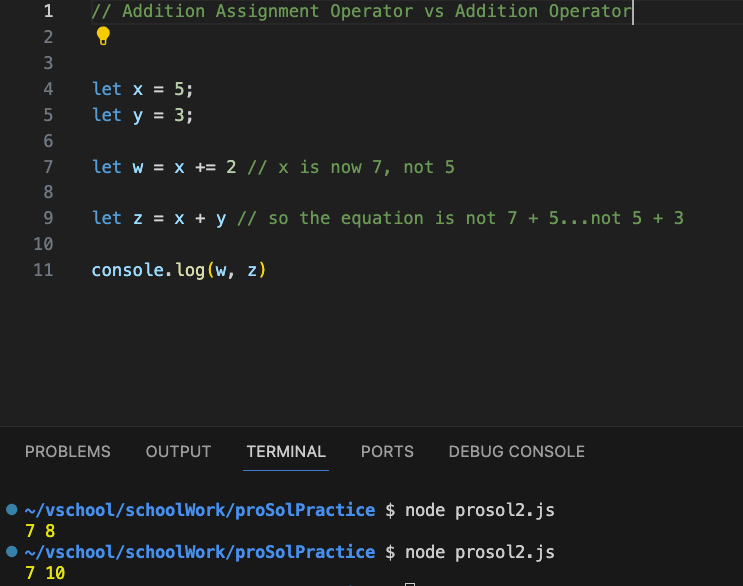743x586 pixels.
Task: Click the number 5 on line 4
Action: [x=179, y=89]
